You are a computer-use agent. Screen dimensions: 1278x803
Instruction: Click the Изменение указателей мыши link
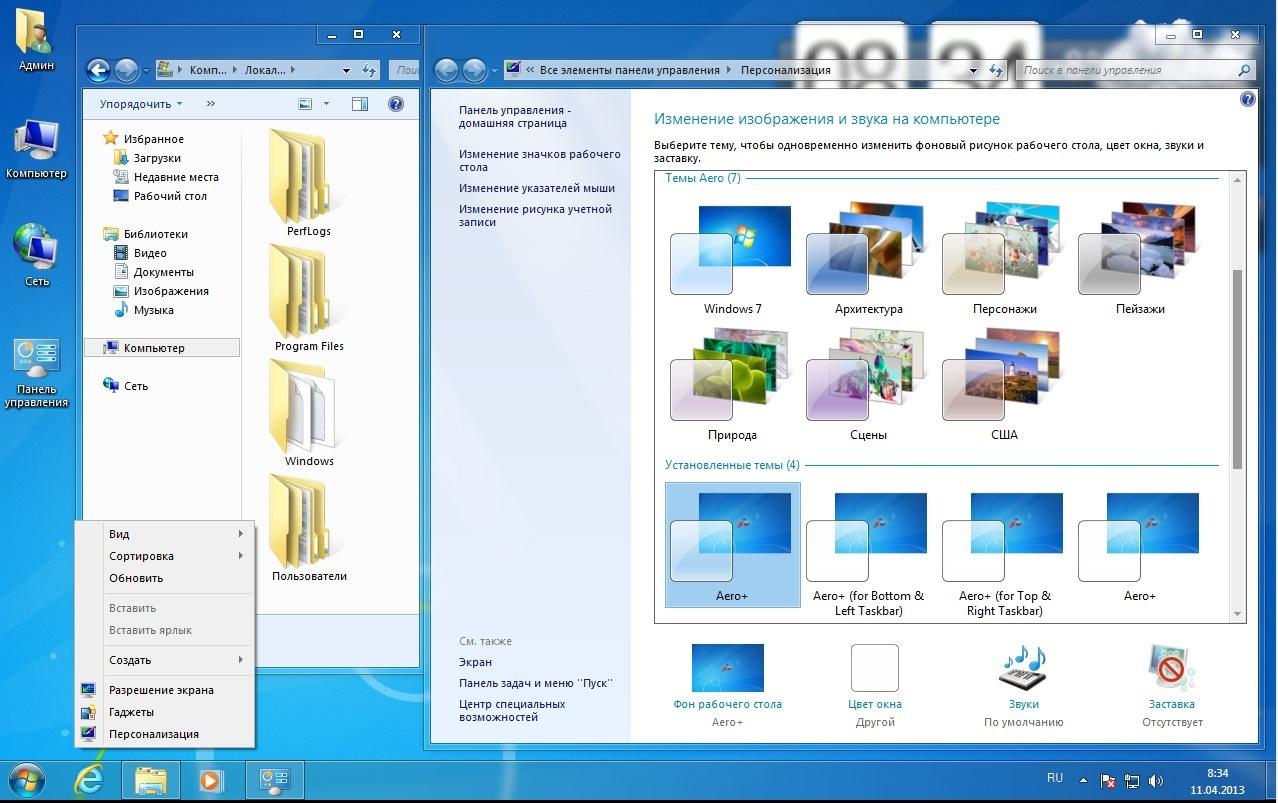click(x=537, y=188)
